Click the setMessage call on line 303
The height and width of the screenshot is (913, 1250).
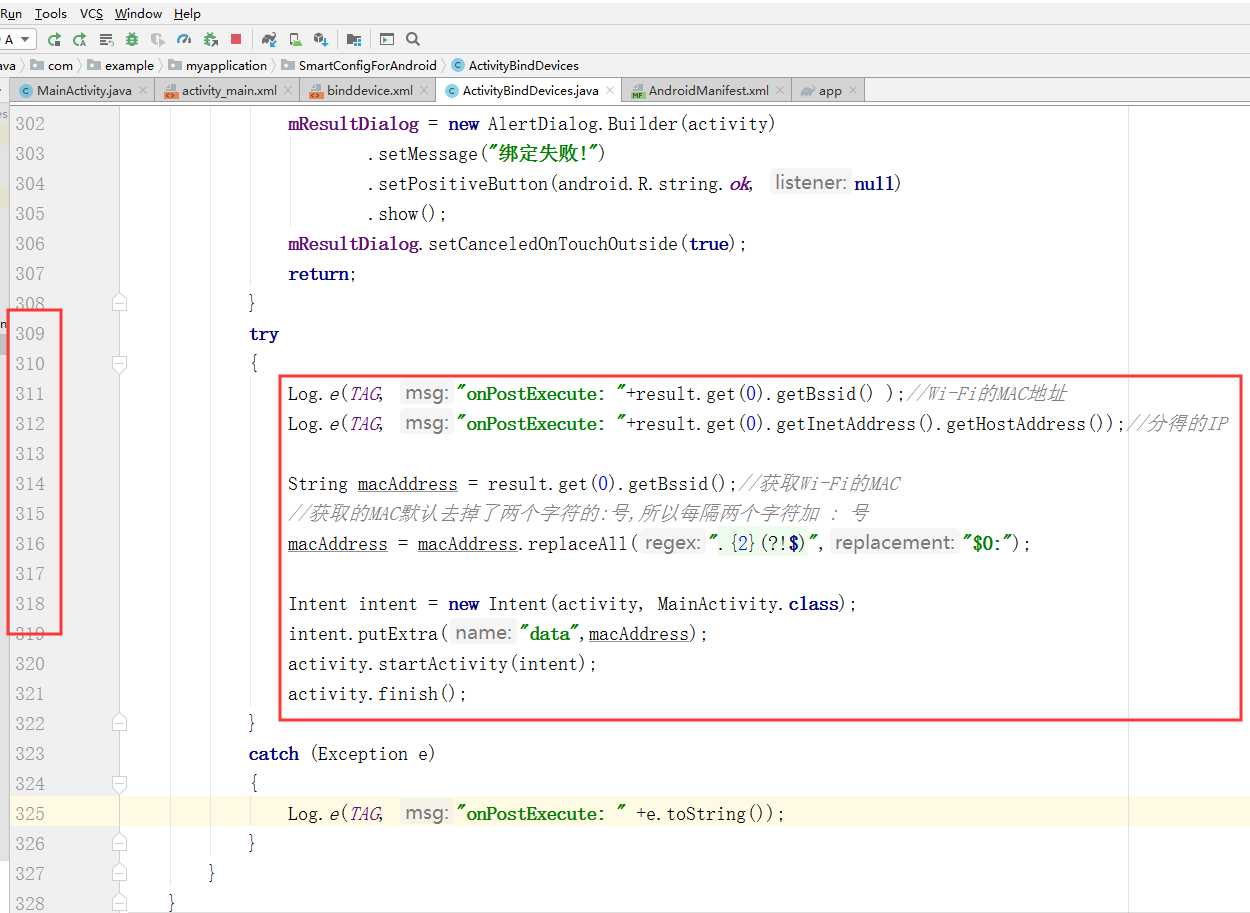tap(427, 154)
